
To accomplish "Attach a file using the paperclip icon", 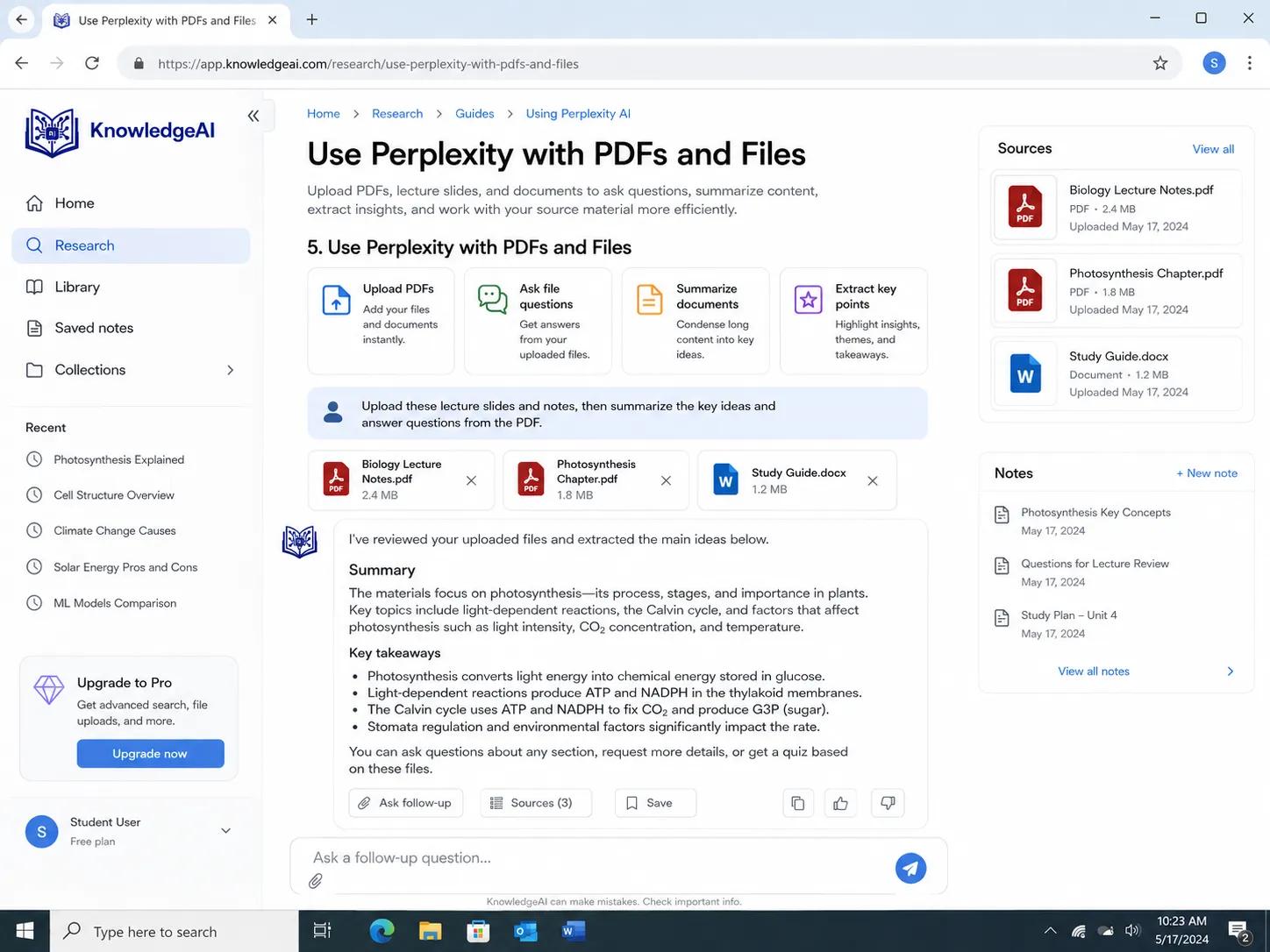I will (x=316, y=881).
